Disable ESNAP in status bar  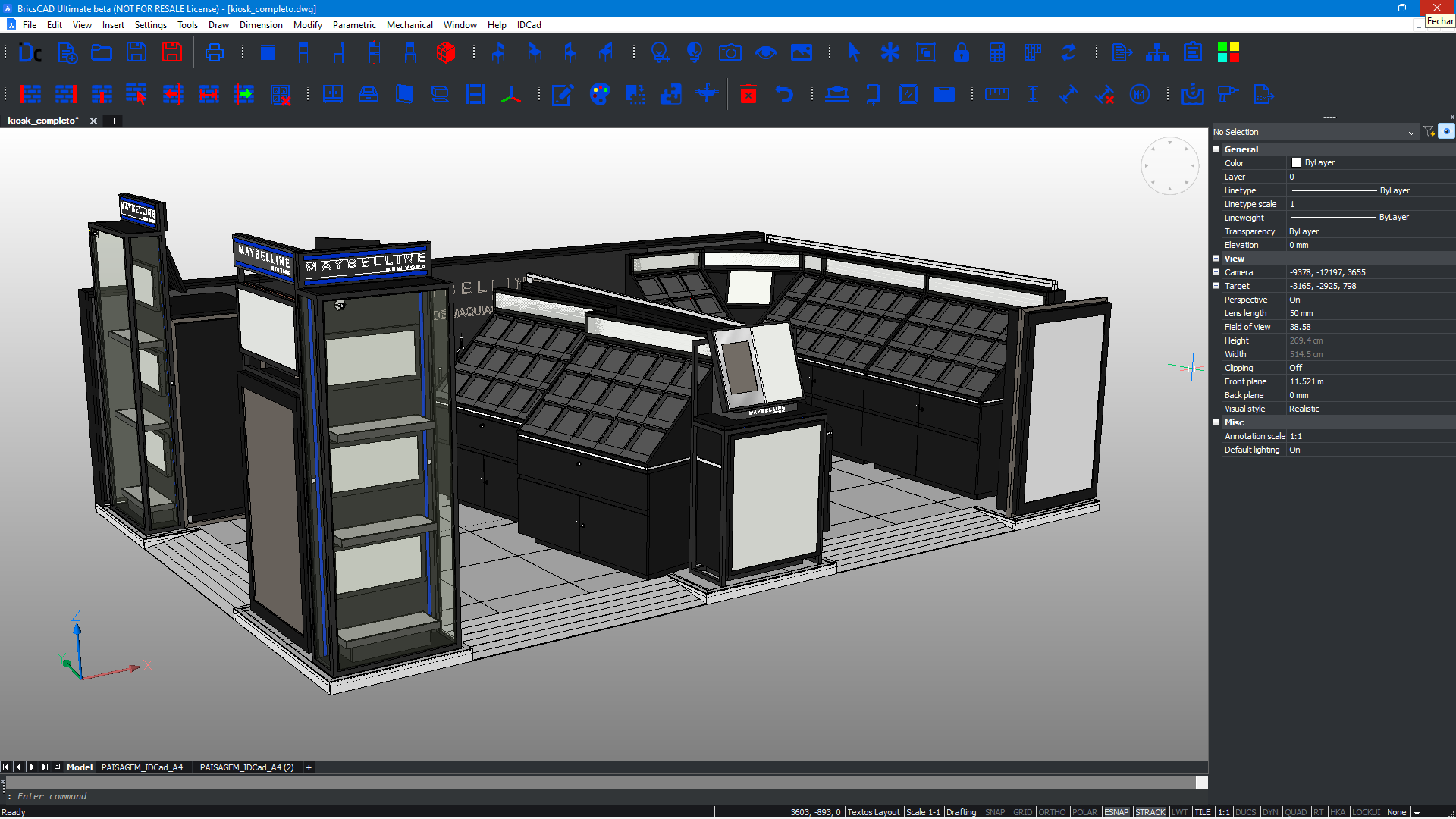1116,812
